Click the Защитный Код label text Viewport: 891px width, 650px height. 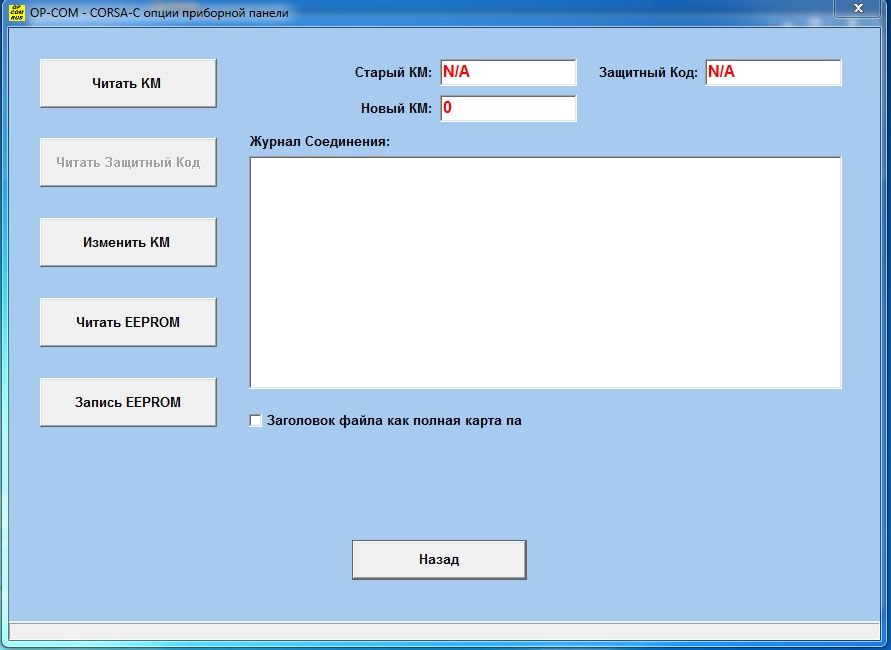[x=648, y=73]
